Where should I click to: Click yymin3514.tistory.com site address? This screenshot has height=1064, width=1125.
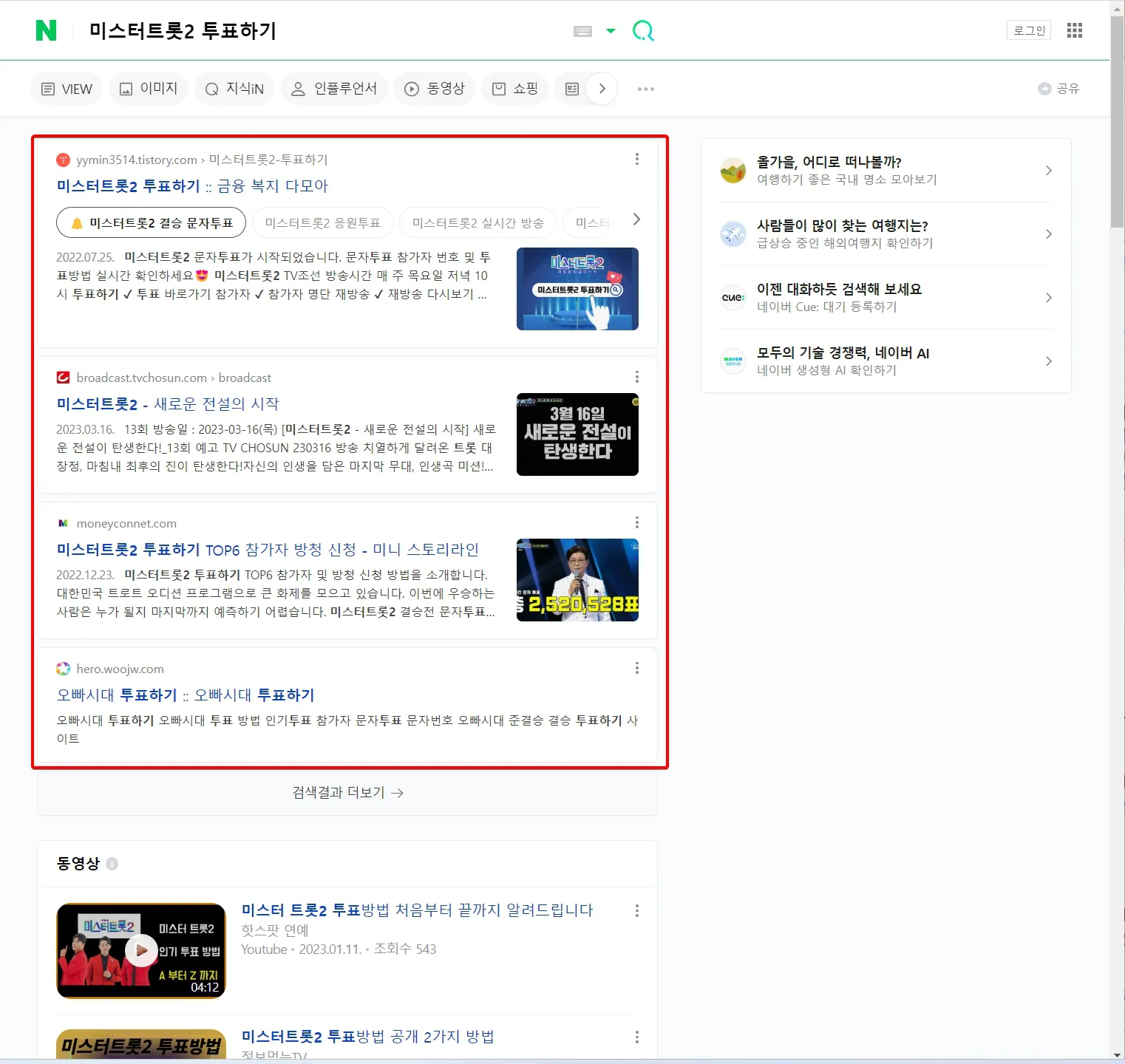tap(137, 160)
